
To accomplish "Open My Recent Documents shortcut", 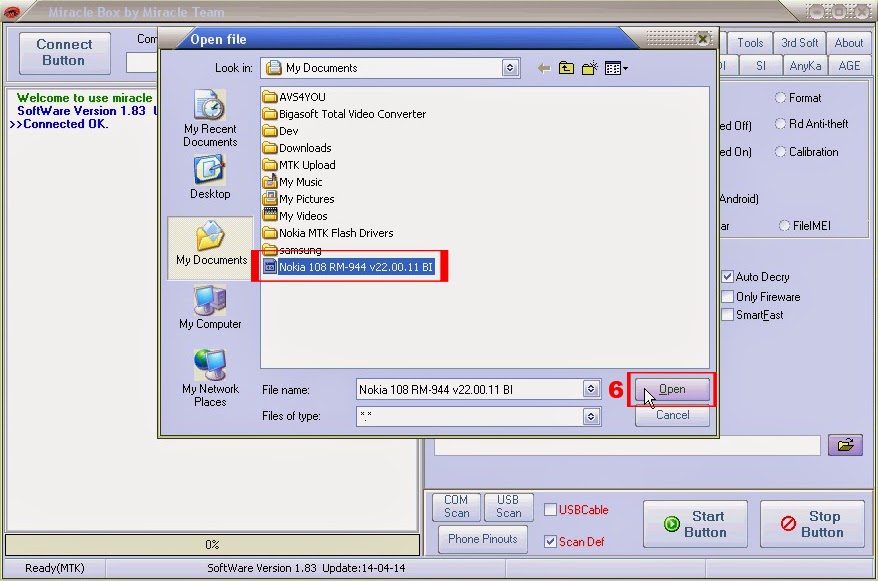I will pos(210,119).
